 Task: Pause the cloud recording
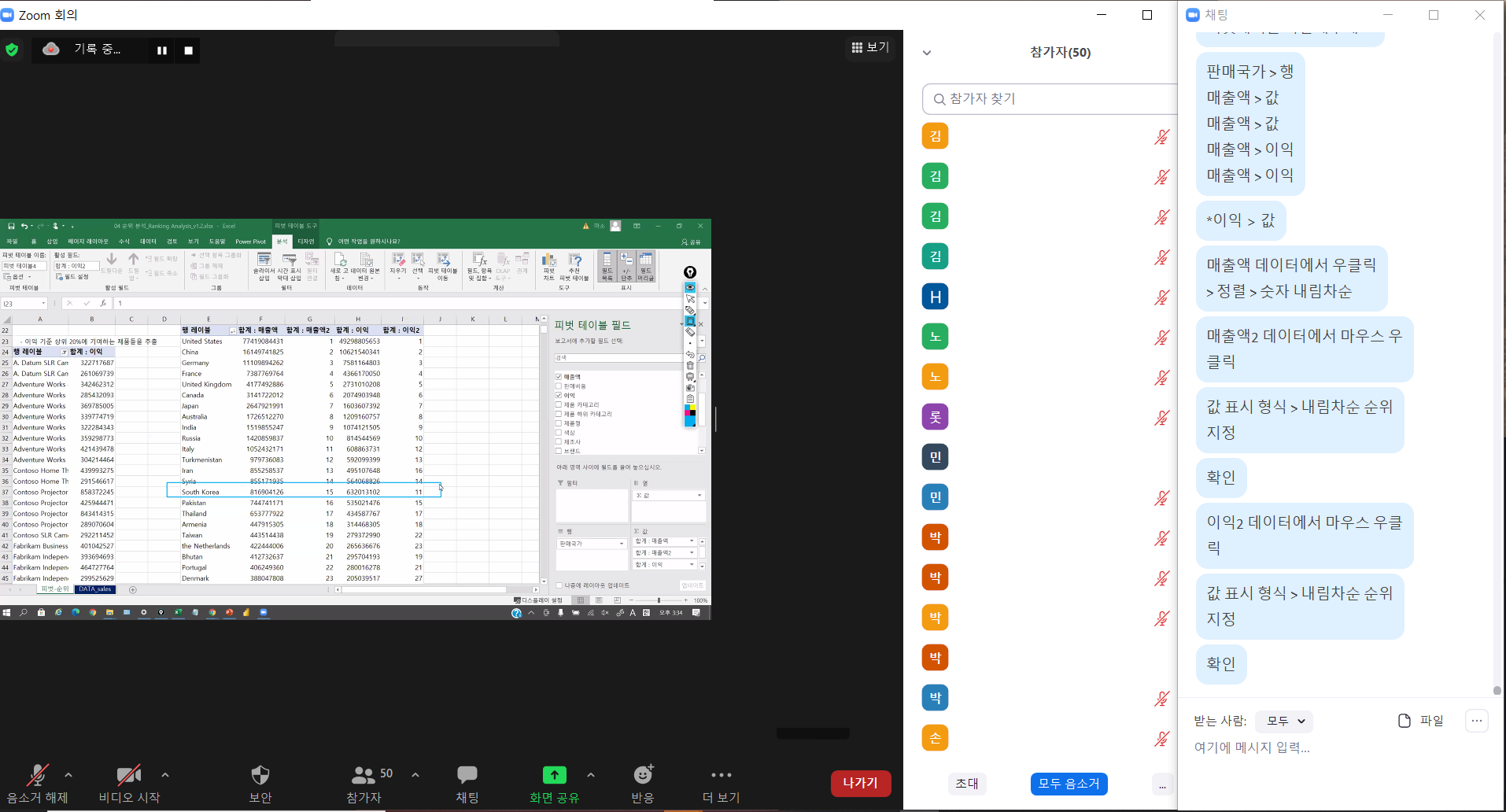click(161, 50)
